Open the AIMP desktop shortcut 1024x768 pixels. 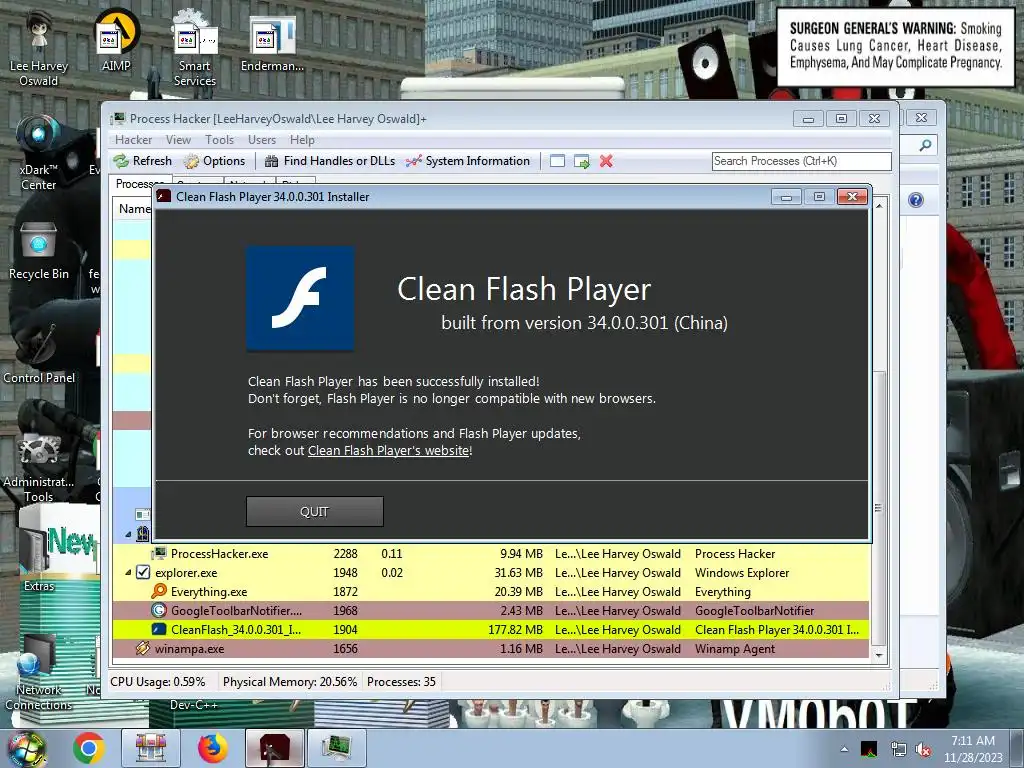[116, 40]
